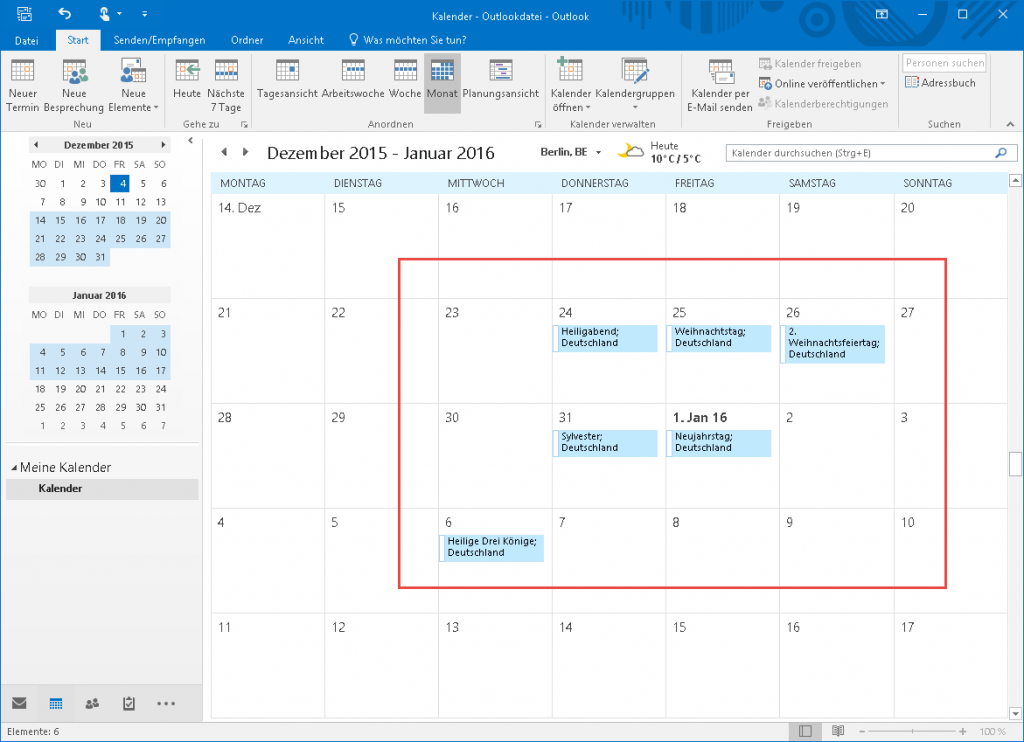Open Mail from the bottom navigation bar
This screenshot has height=742, width=1024.
point(19,703)
